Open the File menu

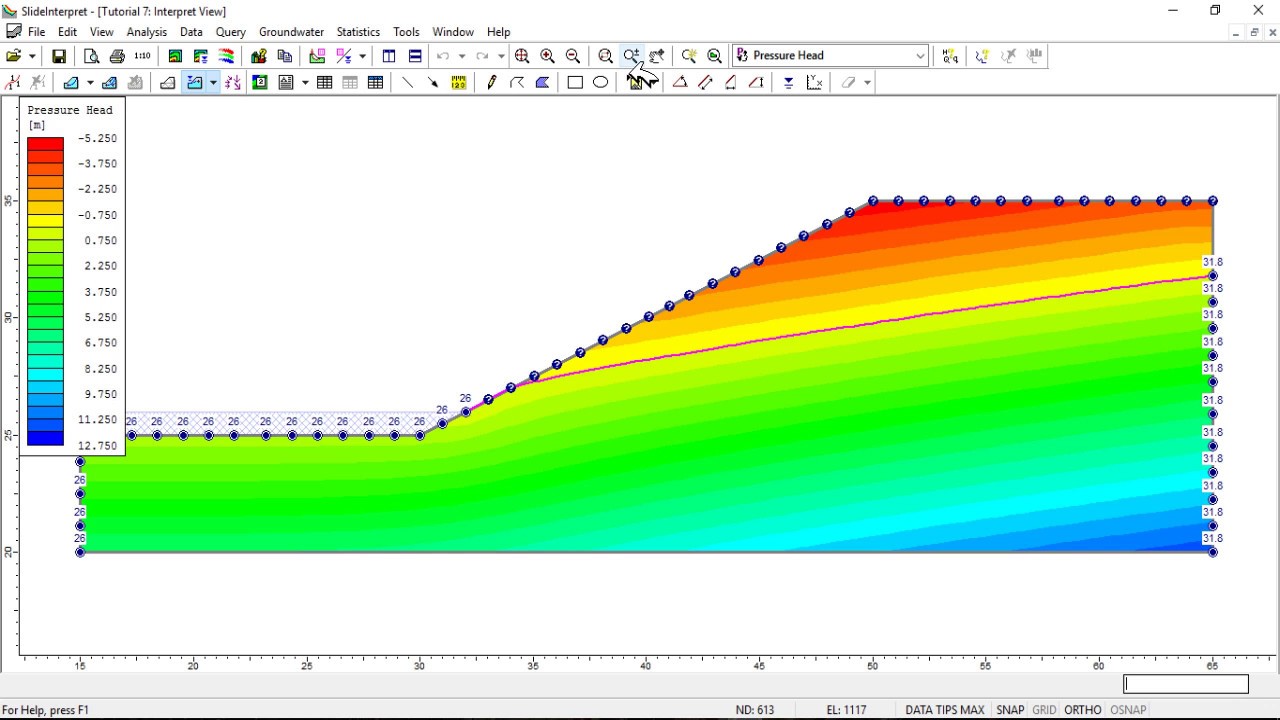(x=36, y=32)
